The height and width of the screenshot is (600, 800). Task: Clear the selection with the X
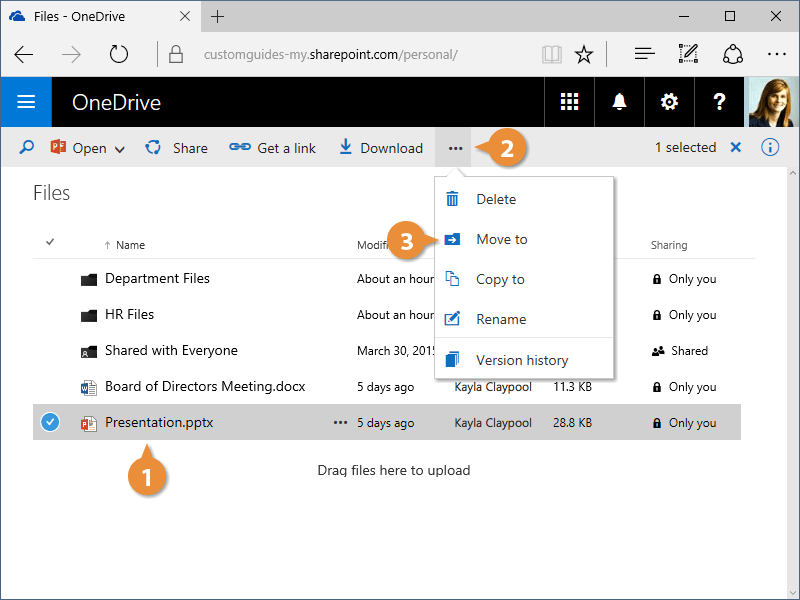[x=735, y=148]
